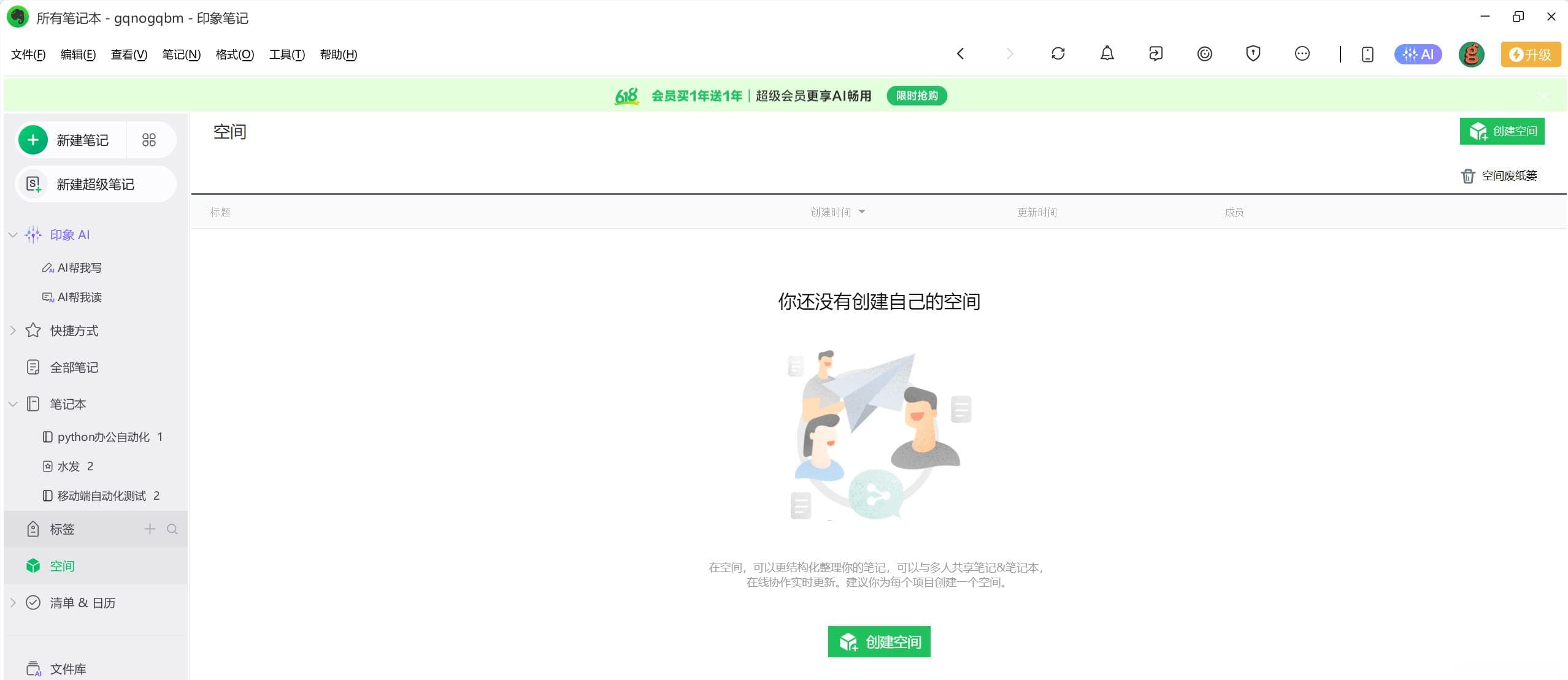Click the 笔记本 notebook icon
This screenshot has height=680, width=1568.
click(x=33, y=404)
